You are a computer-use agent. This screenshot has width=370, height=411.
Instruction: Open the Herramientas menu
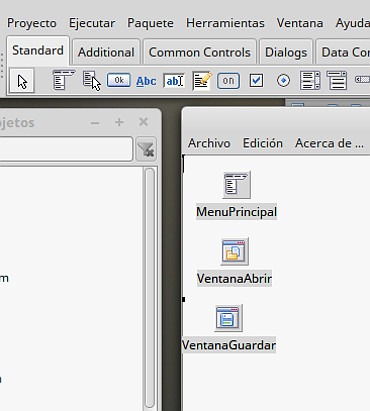click(225, 23)
